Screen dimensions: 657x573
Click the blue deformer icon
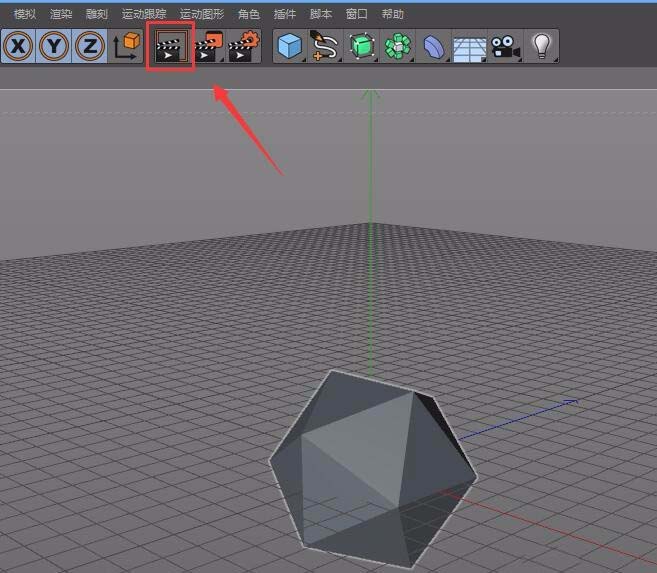click(x=434, y=47)
